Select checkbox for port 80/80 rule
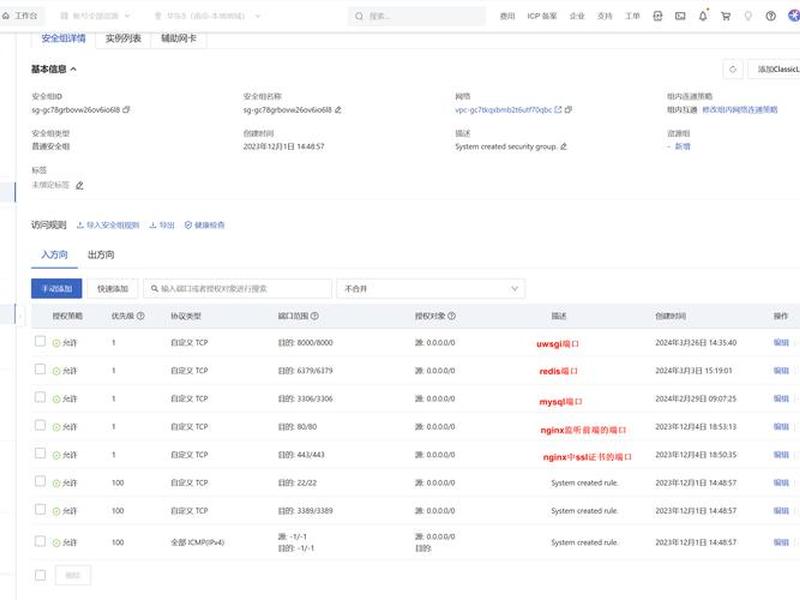 (x=40, y=425)
